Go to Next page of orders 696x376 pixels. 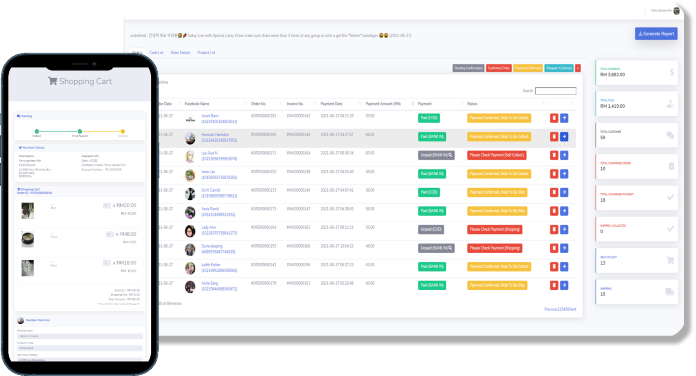(573, 309)
